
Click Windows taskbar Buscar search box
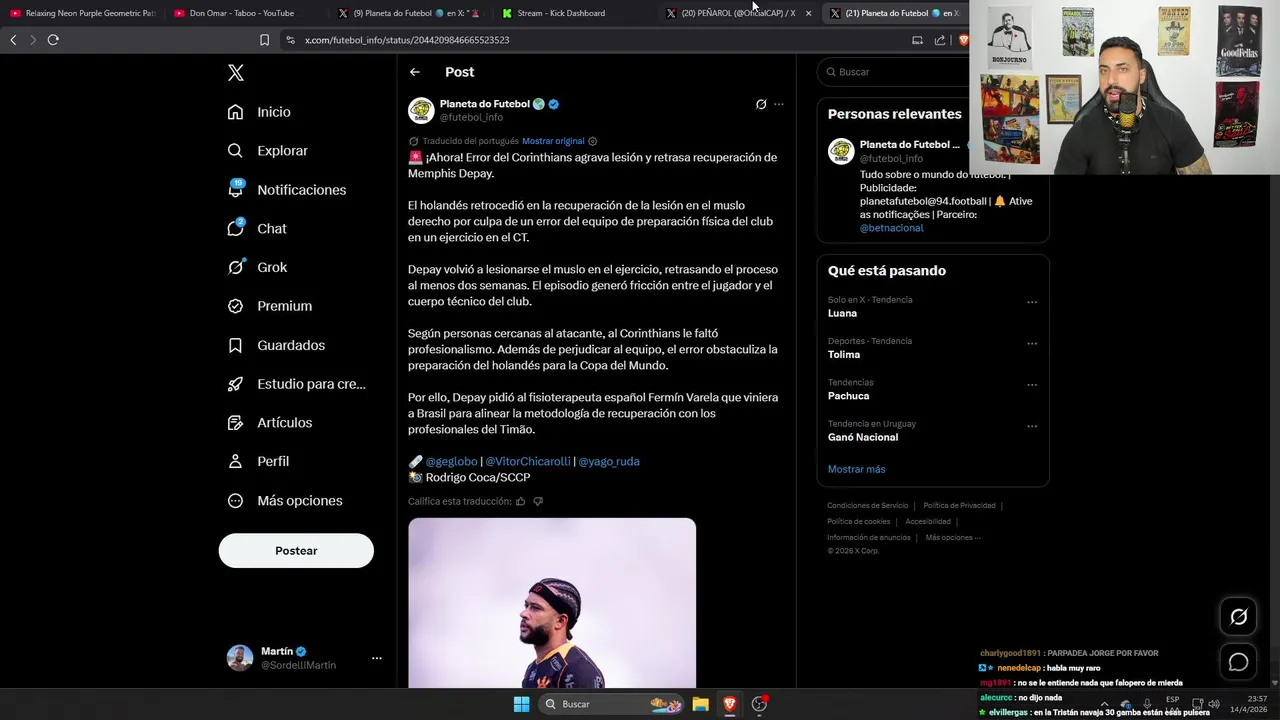(x=613, y=704)
